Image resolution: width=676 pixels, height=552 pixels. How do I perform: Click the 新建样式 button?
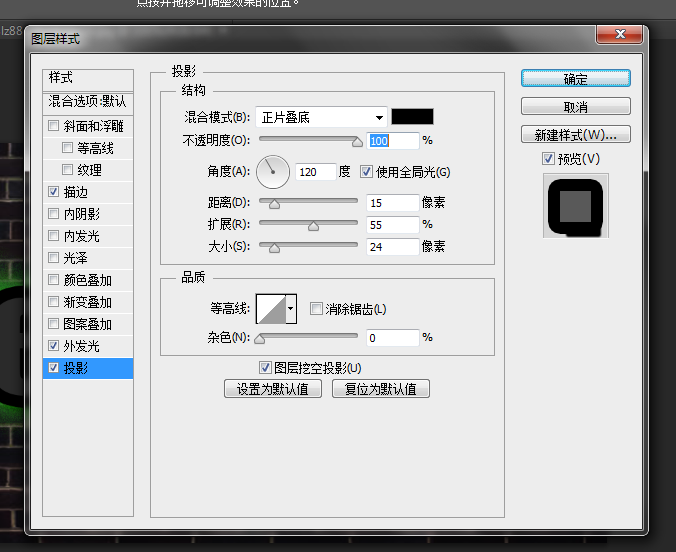pos(575,134)
